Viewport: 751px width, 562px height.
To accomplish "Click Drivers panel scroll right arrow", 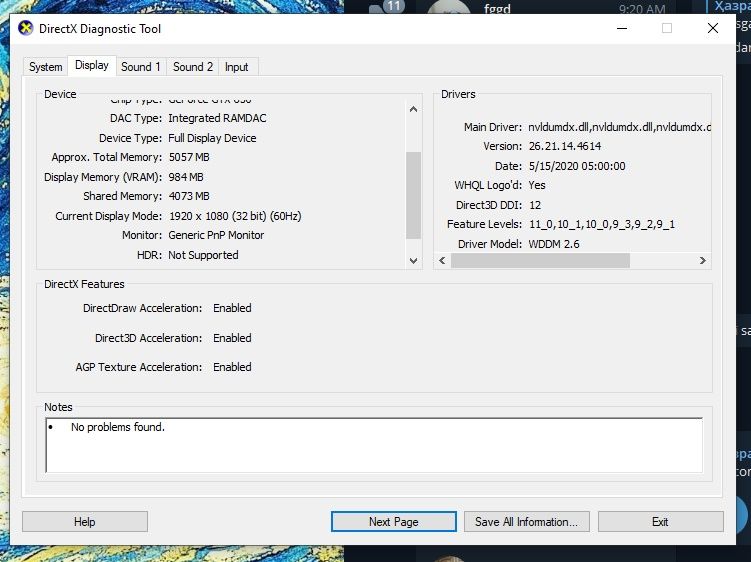I will pyautogui.click(x=703, y=261).
